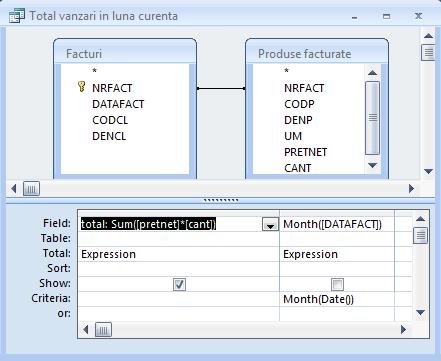
Task: Select PRETNET field in Produse facturate
Action: point(305,152)
